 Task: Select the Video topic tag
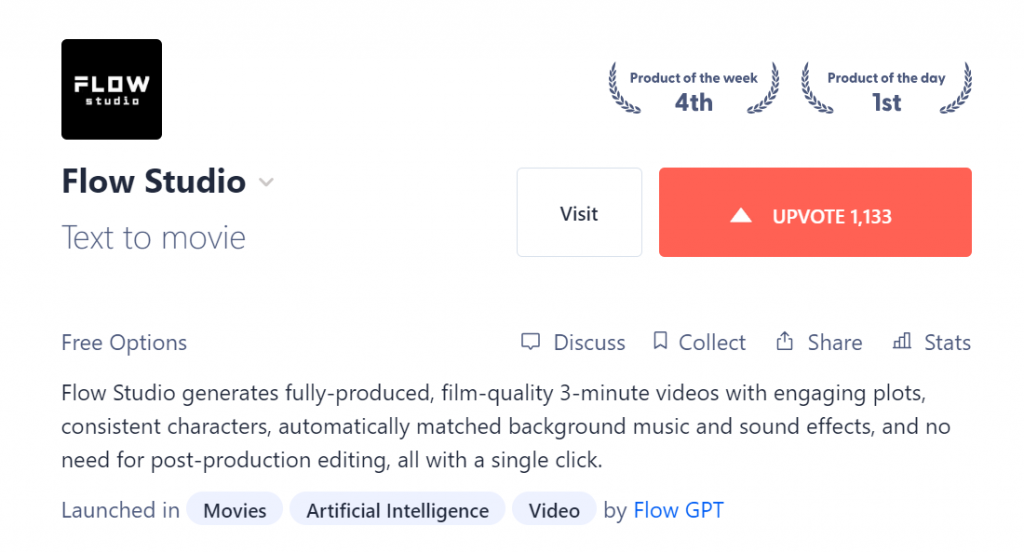click(554, 510)
